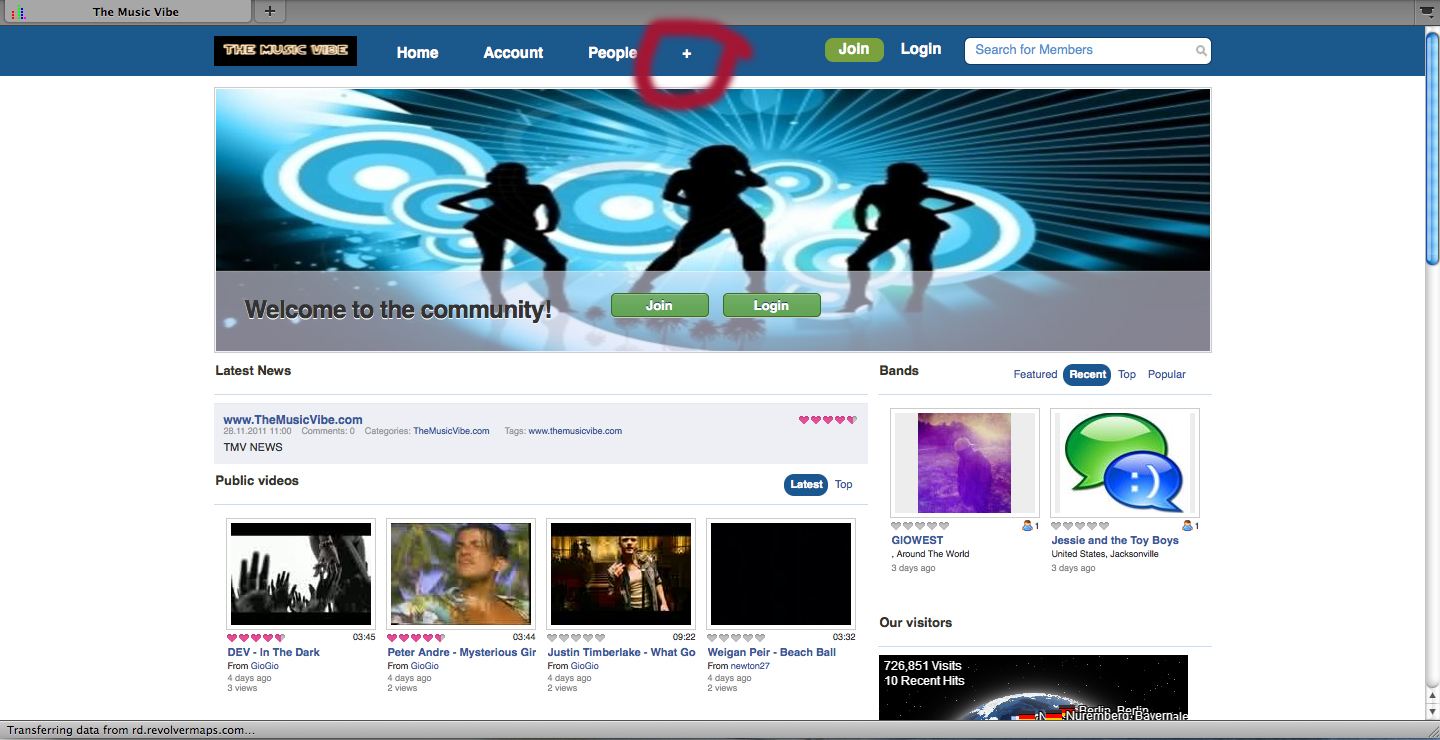
Task: Rate Weigan Peir video hearts
Action: coord(735,638)
